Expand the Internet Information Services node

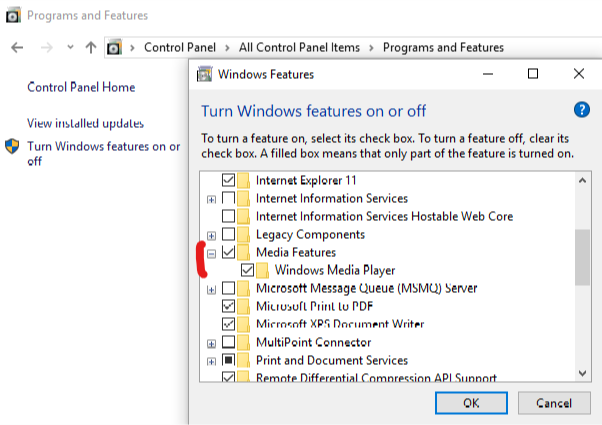pyautogui.click(x=211, y=199)
